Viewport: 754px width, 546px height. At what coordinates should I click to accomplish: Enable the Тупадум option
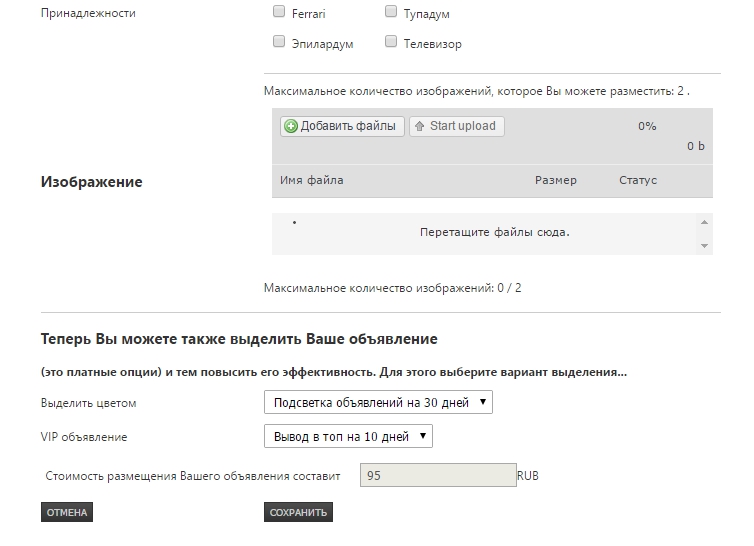point(391,13)
